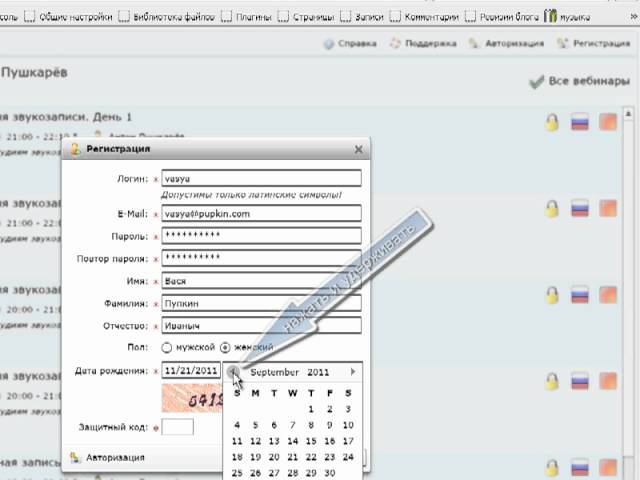Open the Справка help link
Screen dimensions: 640x480
350,43
